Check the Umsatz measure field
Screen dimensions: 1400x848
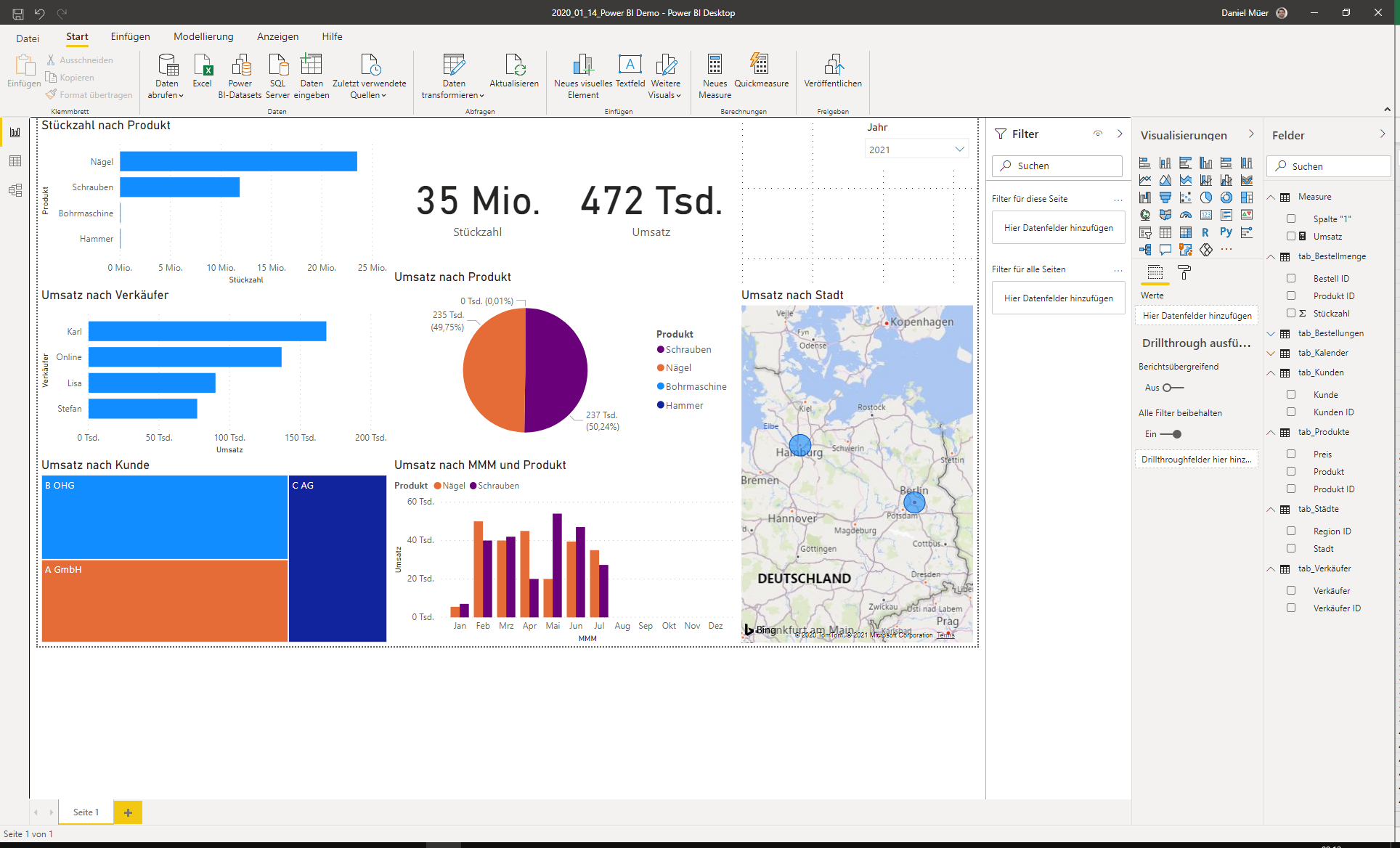(1291, 236)
